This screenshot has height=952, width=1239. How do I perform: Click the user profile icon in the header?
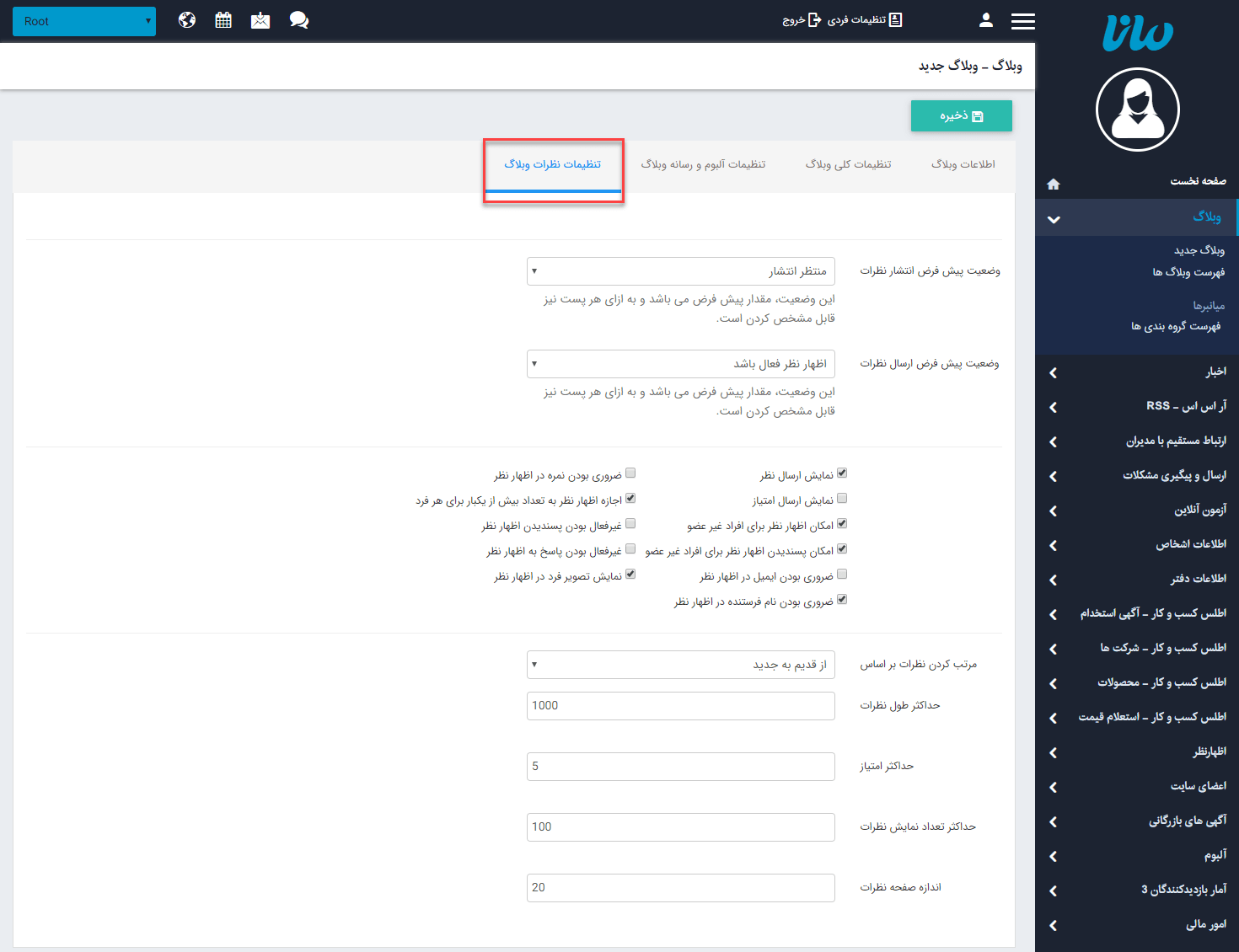(x=985, y=19)
